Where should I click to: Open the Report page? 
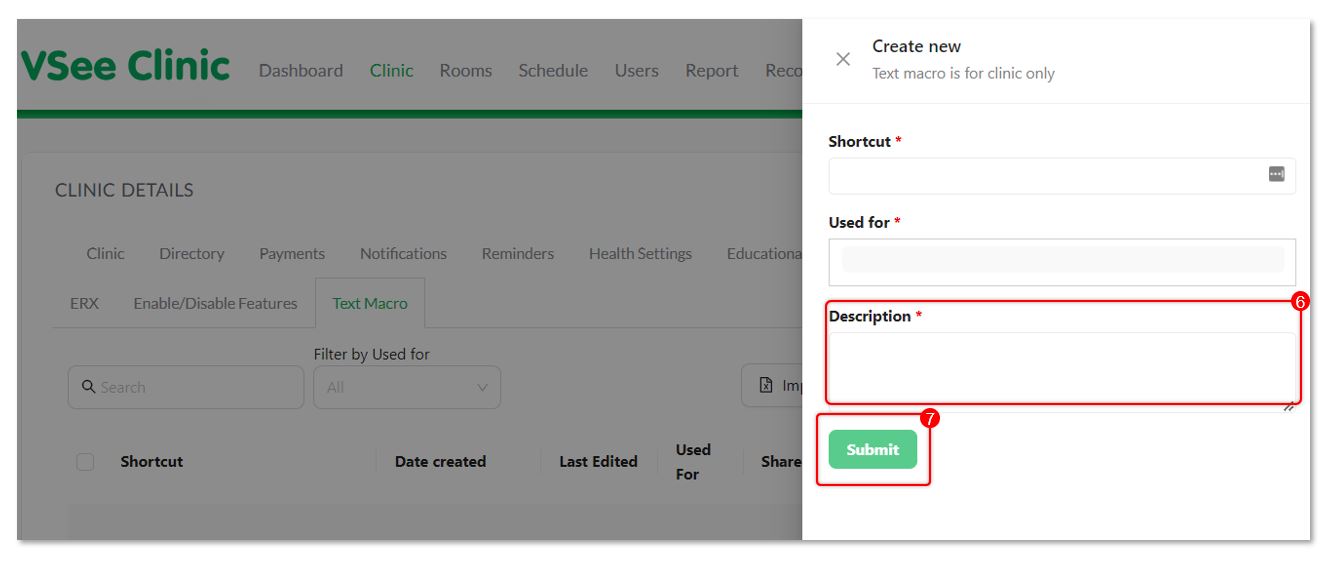click(x=712, y=71)
